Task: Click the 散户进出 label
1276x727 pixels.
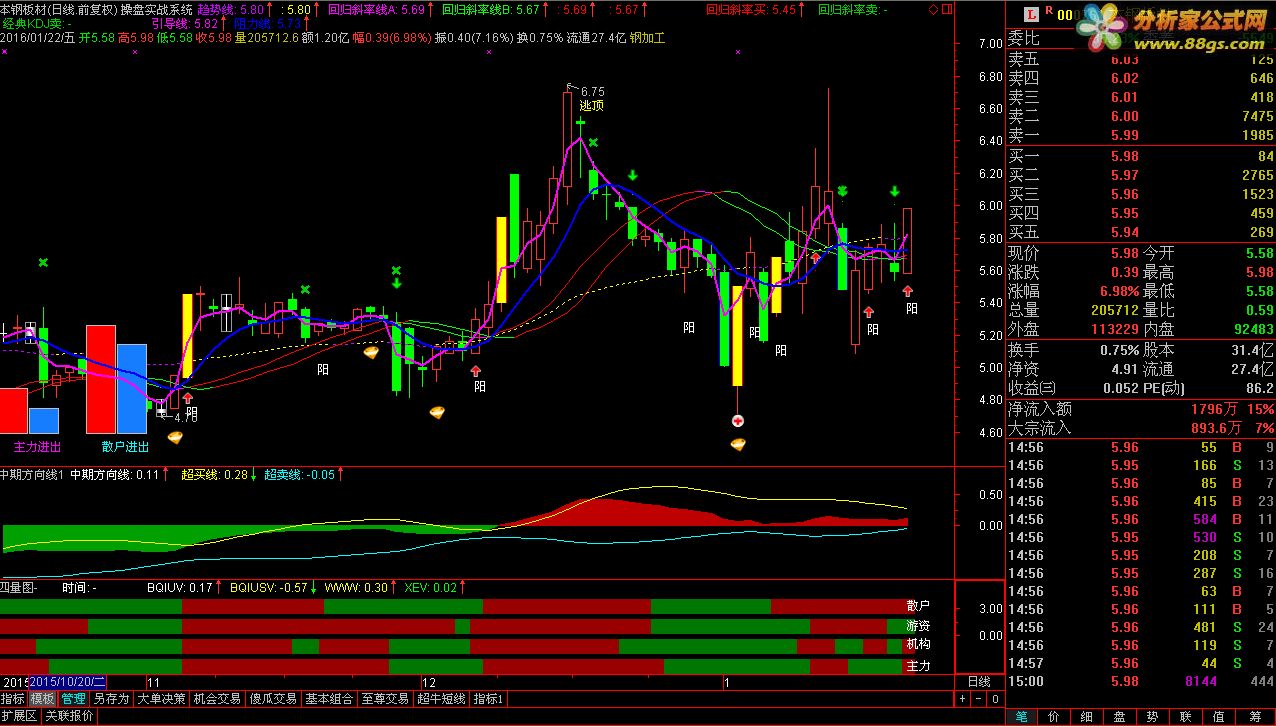Action: click(x=125, y=446)
